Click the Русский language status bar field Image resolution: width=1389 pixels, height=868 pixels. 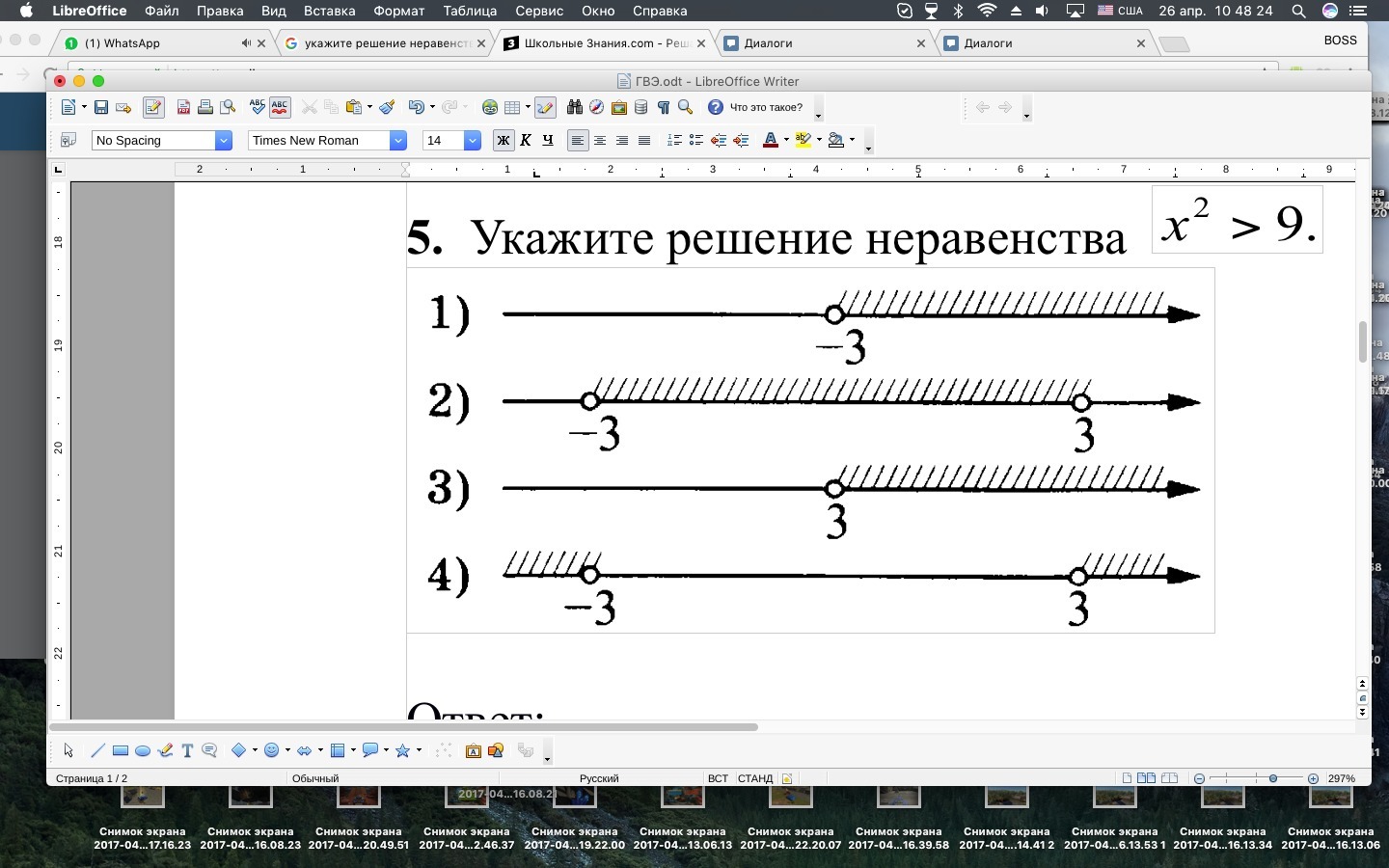(599, 778)
